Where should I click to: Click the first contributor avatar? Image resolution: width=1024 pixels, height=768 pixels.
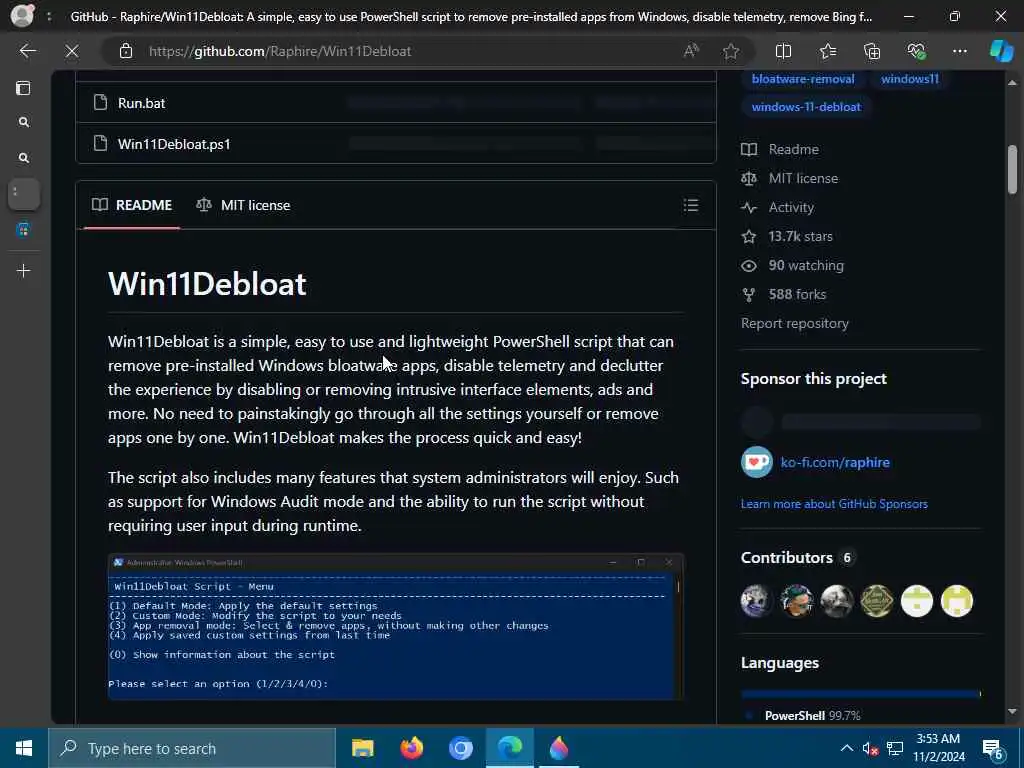[x=756, y=601]
